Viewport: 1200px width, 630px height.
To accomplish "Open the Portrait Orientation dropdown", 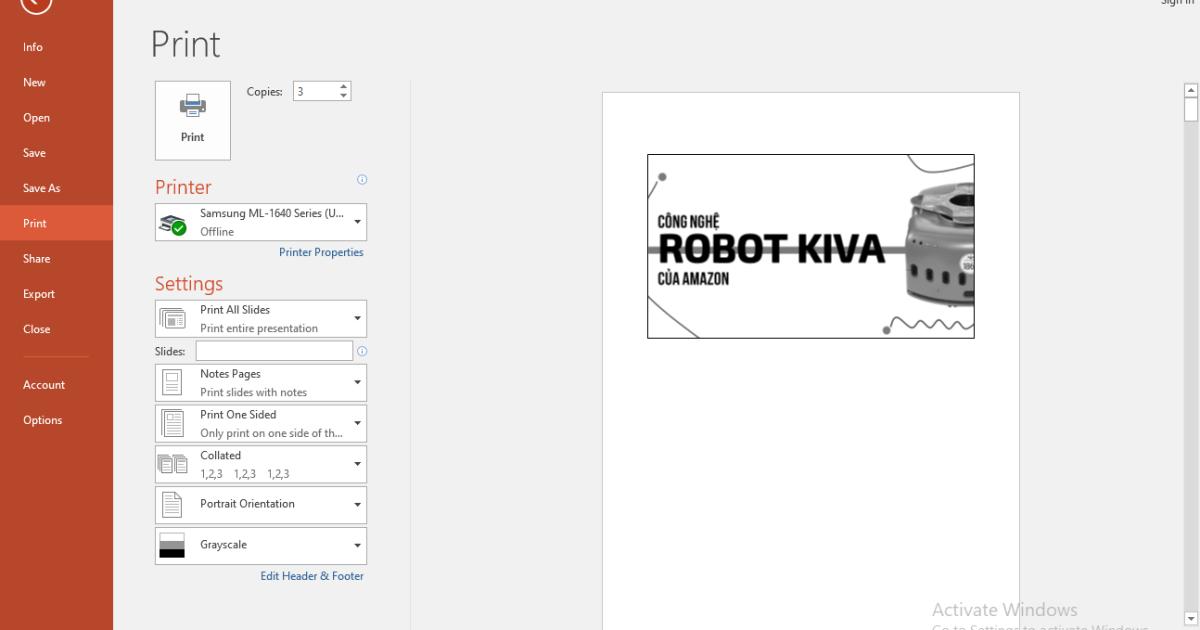I will (261, 505).
